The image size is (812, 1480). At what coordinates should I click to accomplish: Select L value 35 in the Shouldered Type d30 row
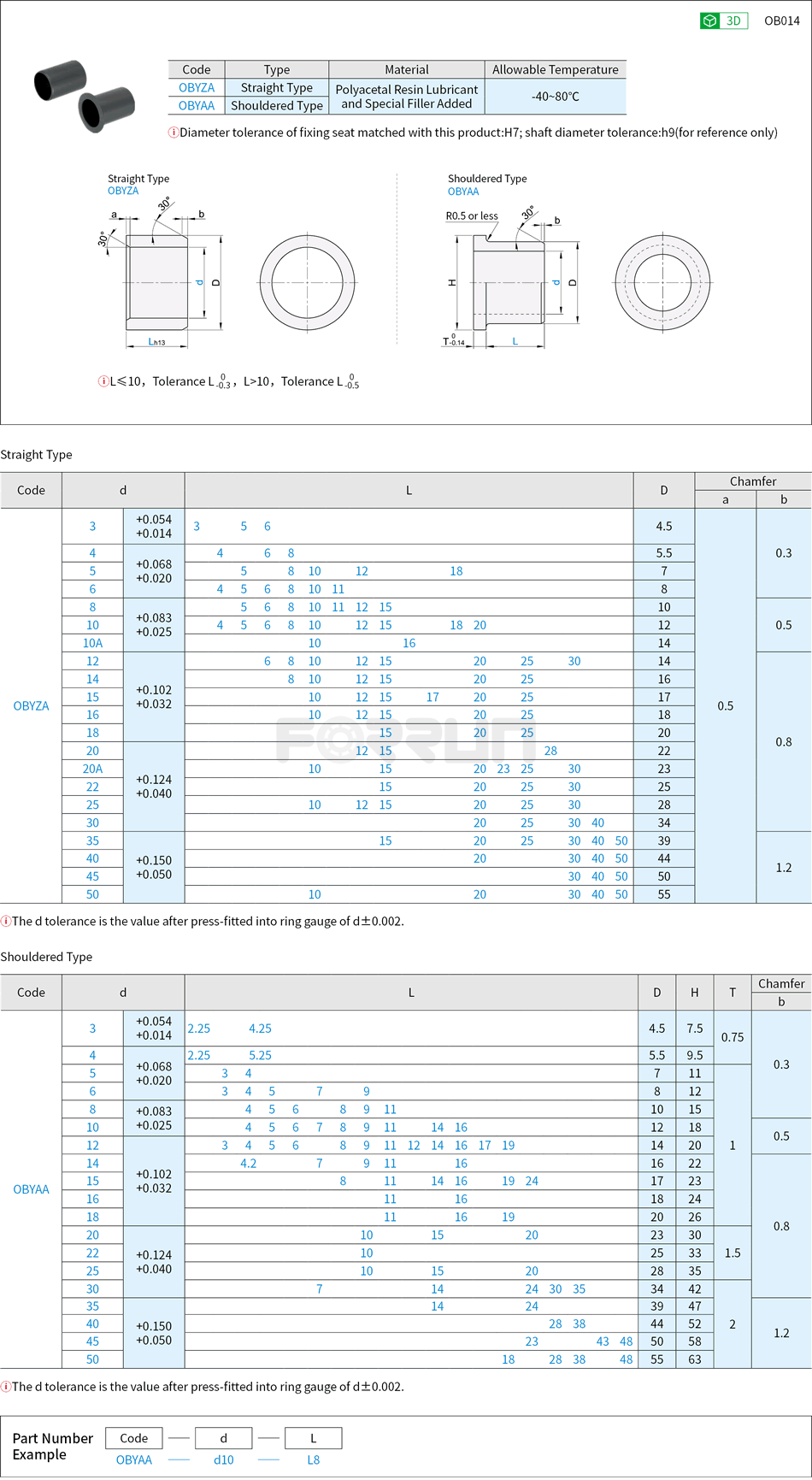point(579,1288)
